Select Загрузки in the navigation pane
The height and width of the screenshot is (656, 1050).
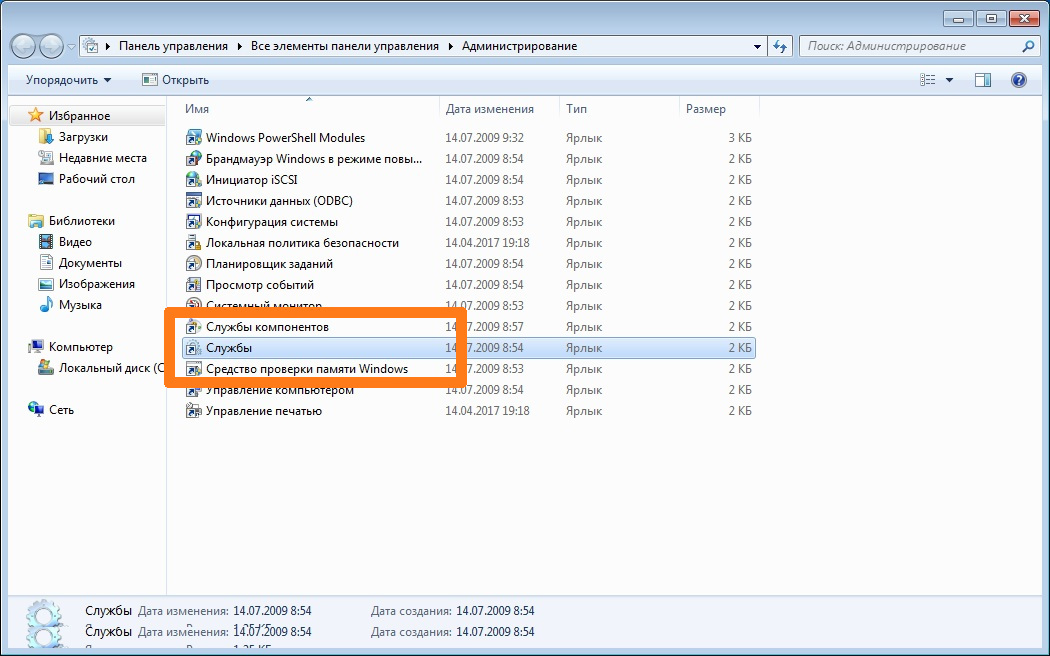83,137
